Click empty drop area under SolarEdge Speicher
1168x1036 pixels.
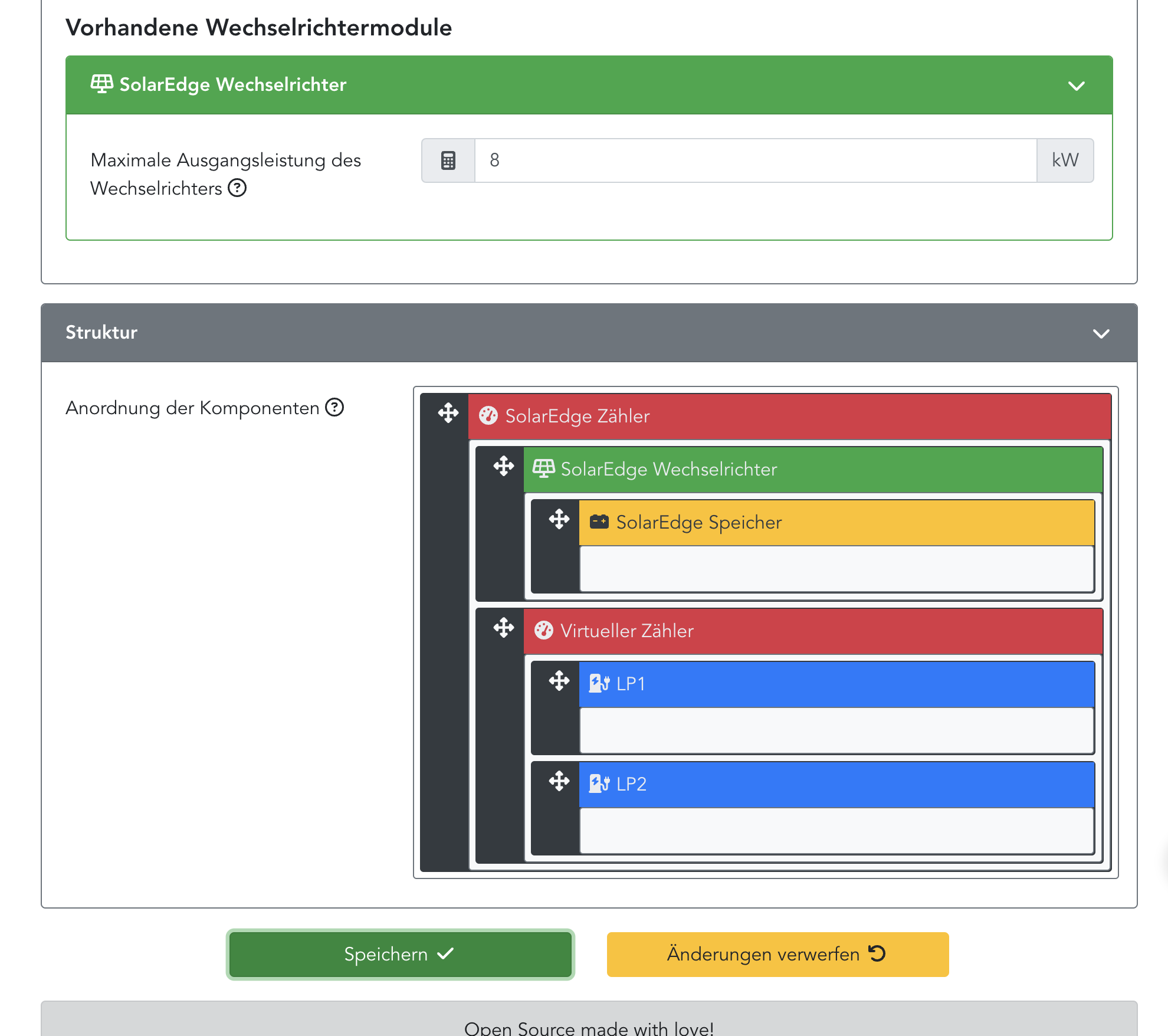click(x=837, y=569)
